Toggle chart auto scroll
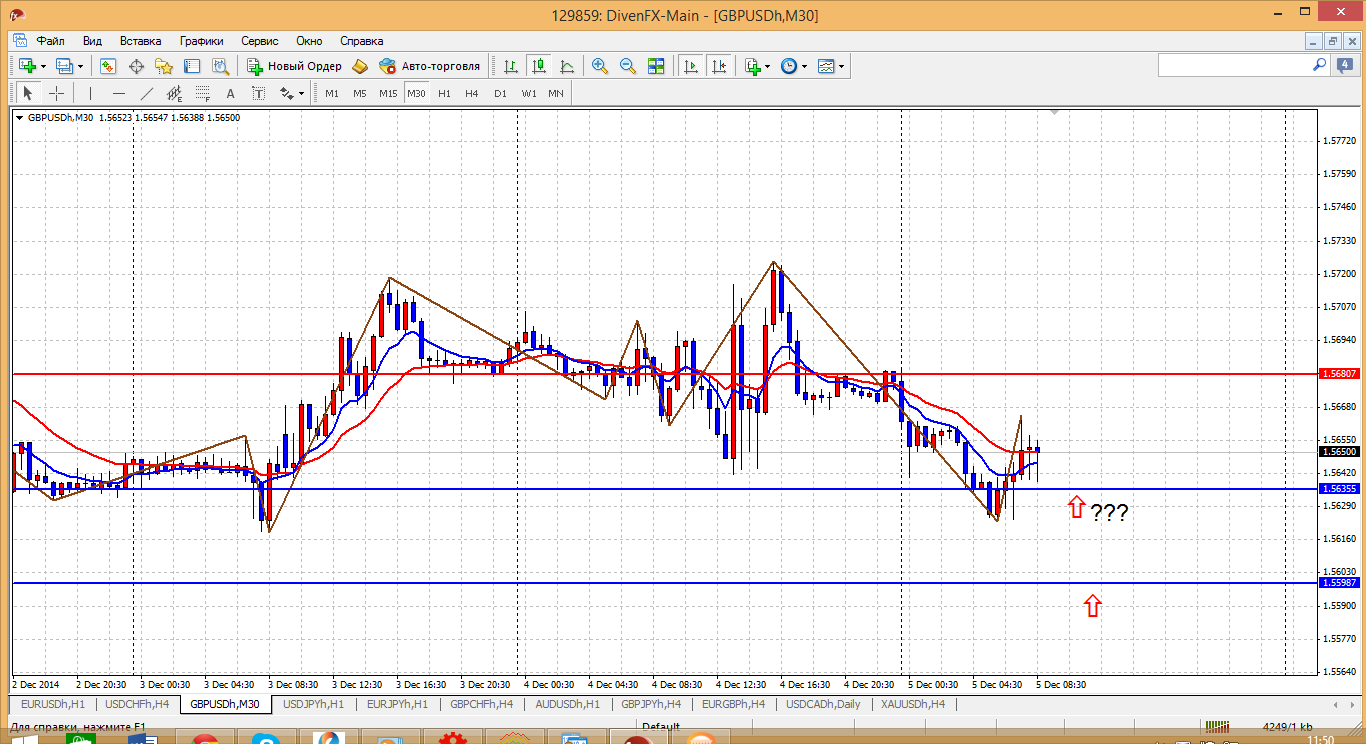The width and height of the screenshot is (1370, 744). pyautogui.click(x=690, y=66)
